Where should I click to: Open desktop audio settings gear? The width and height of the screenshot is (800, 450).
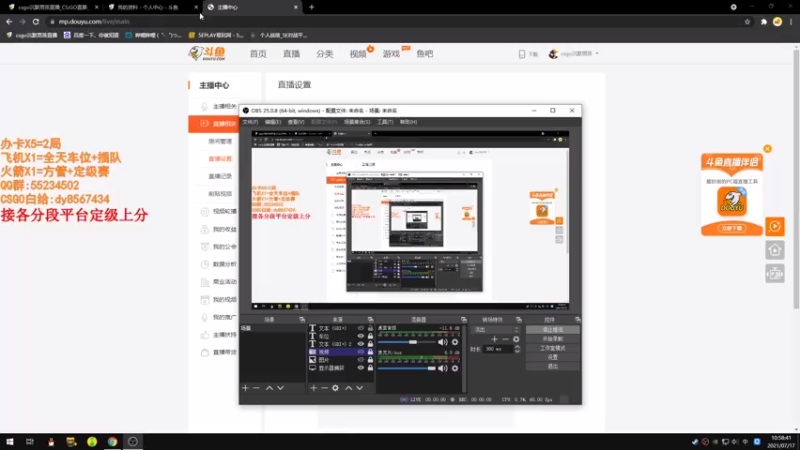(455, 342)
